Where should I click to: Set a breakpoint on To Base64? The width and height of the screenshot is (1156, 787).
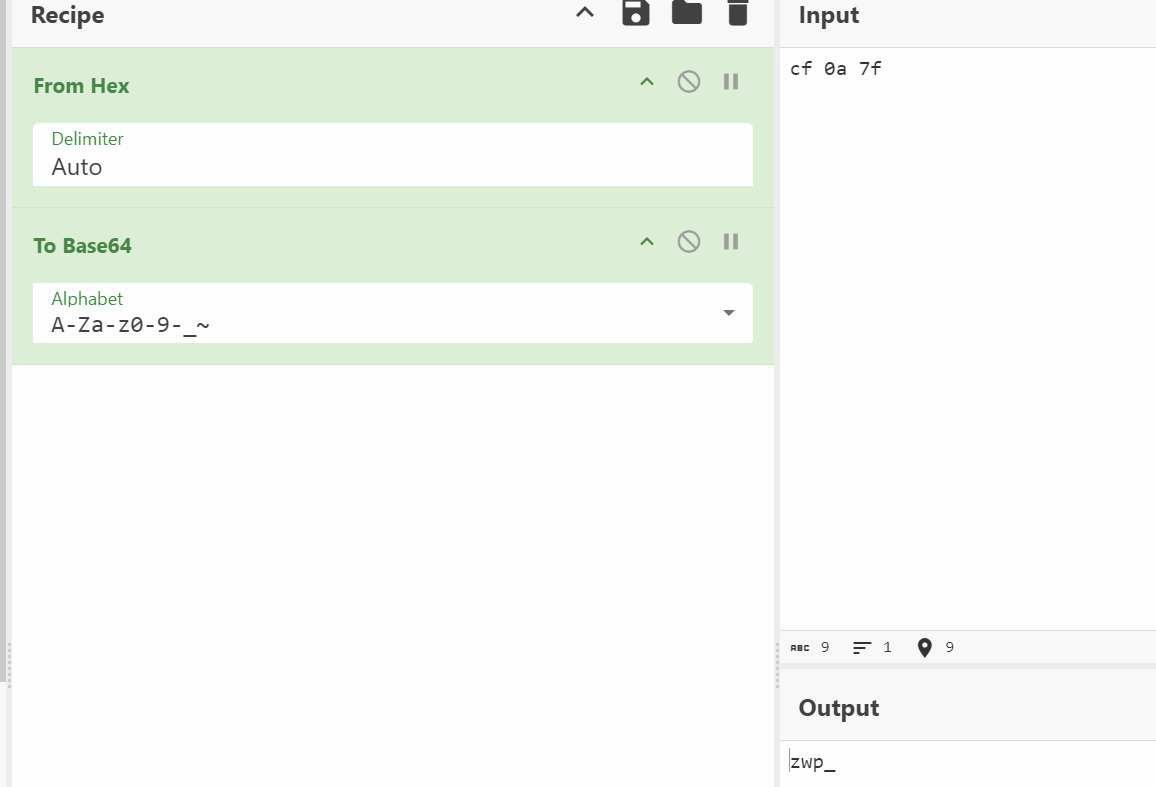(731, 242)
